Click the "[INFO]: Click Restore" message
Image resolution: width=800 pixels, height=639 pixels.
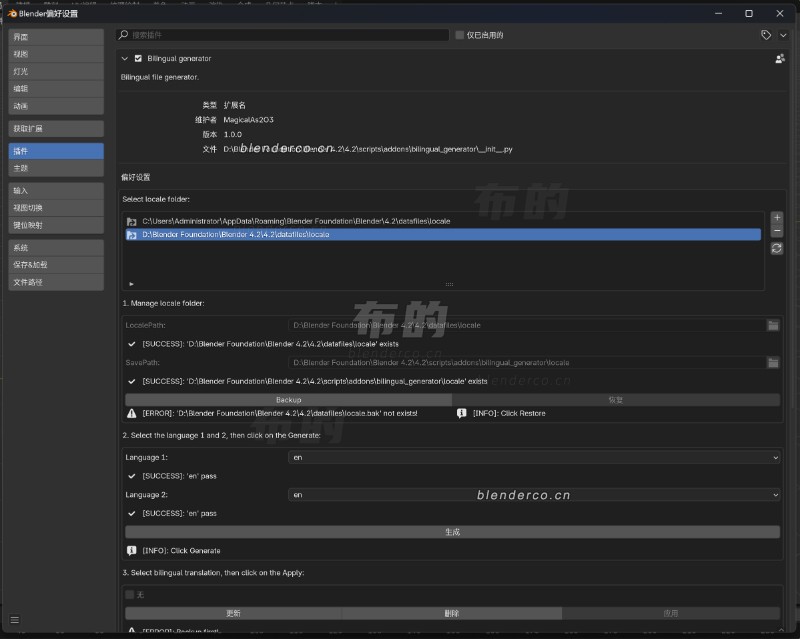tap(509, 413)
